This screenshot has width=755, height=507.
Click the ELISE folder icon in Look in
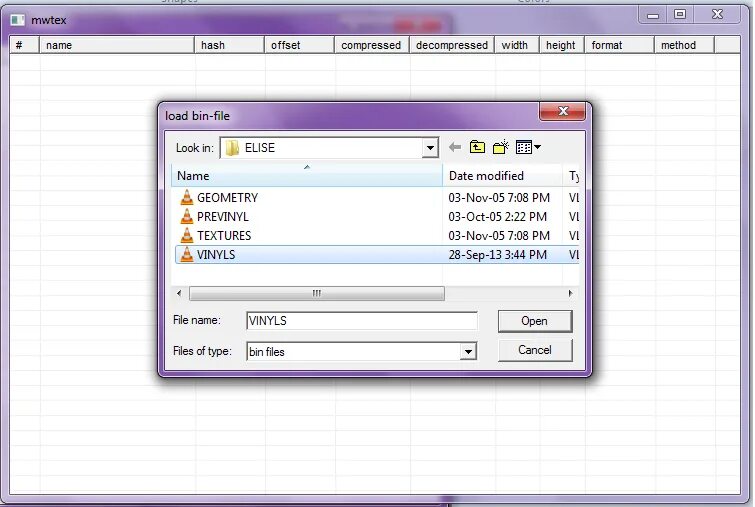(233, 148)
